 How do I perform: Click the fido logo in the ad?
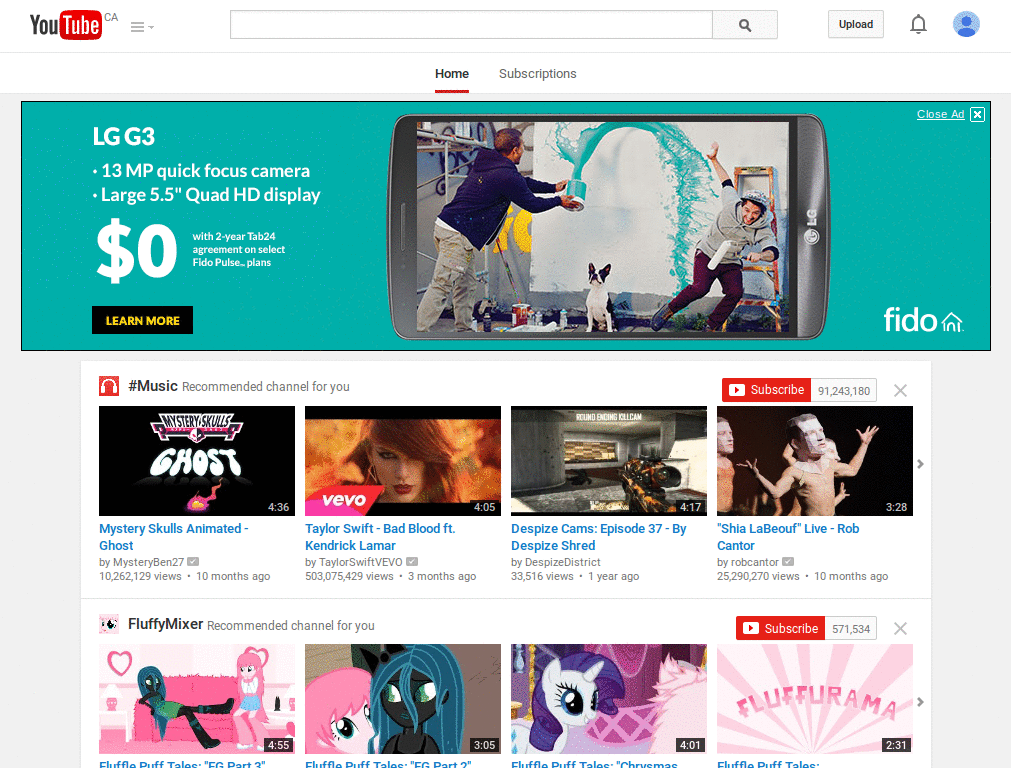(923, 320)
